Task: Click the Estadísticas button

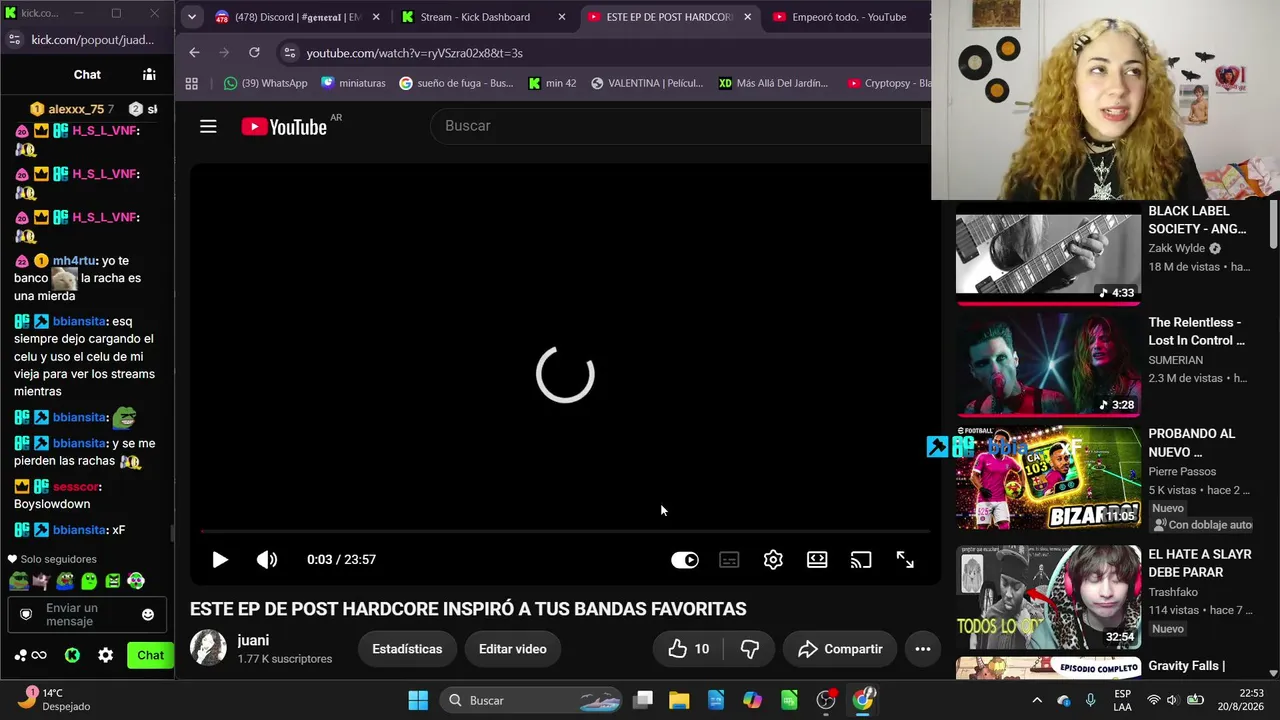Action: [407, 649]
